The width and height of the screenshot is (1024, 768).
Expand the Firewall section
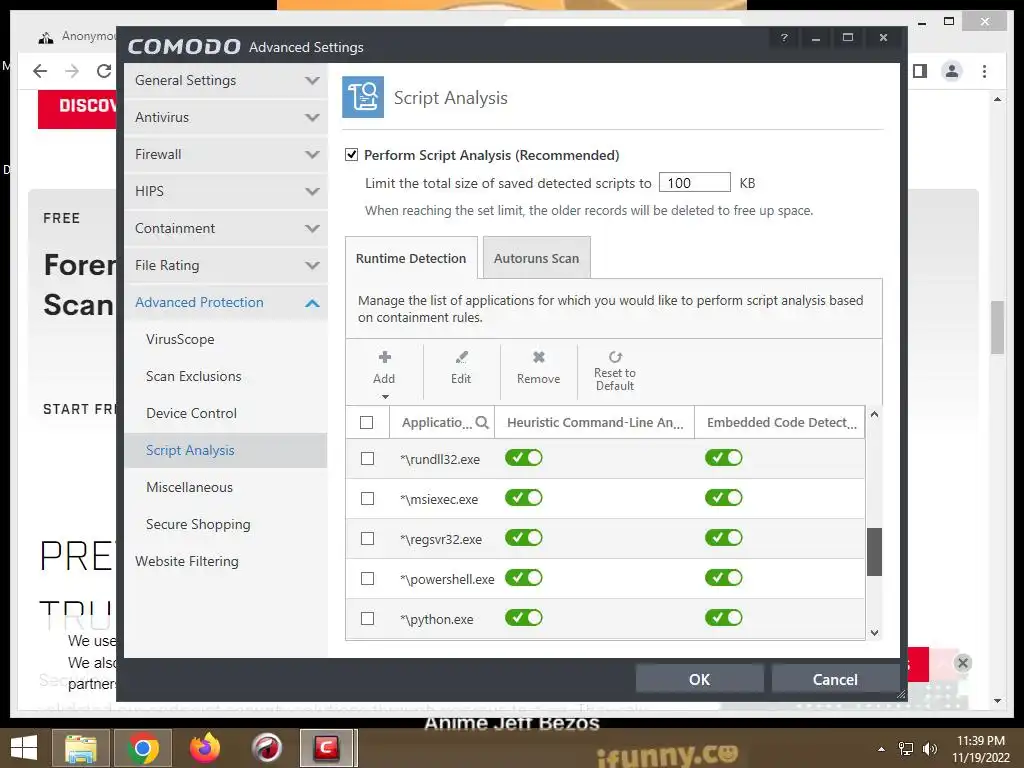[x=226, y=154]
